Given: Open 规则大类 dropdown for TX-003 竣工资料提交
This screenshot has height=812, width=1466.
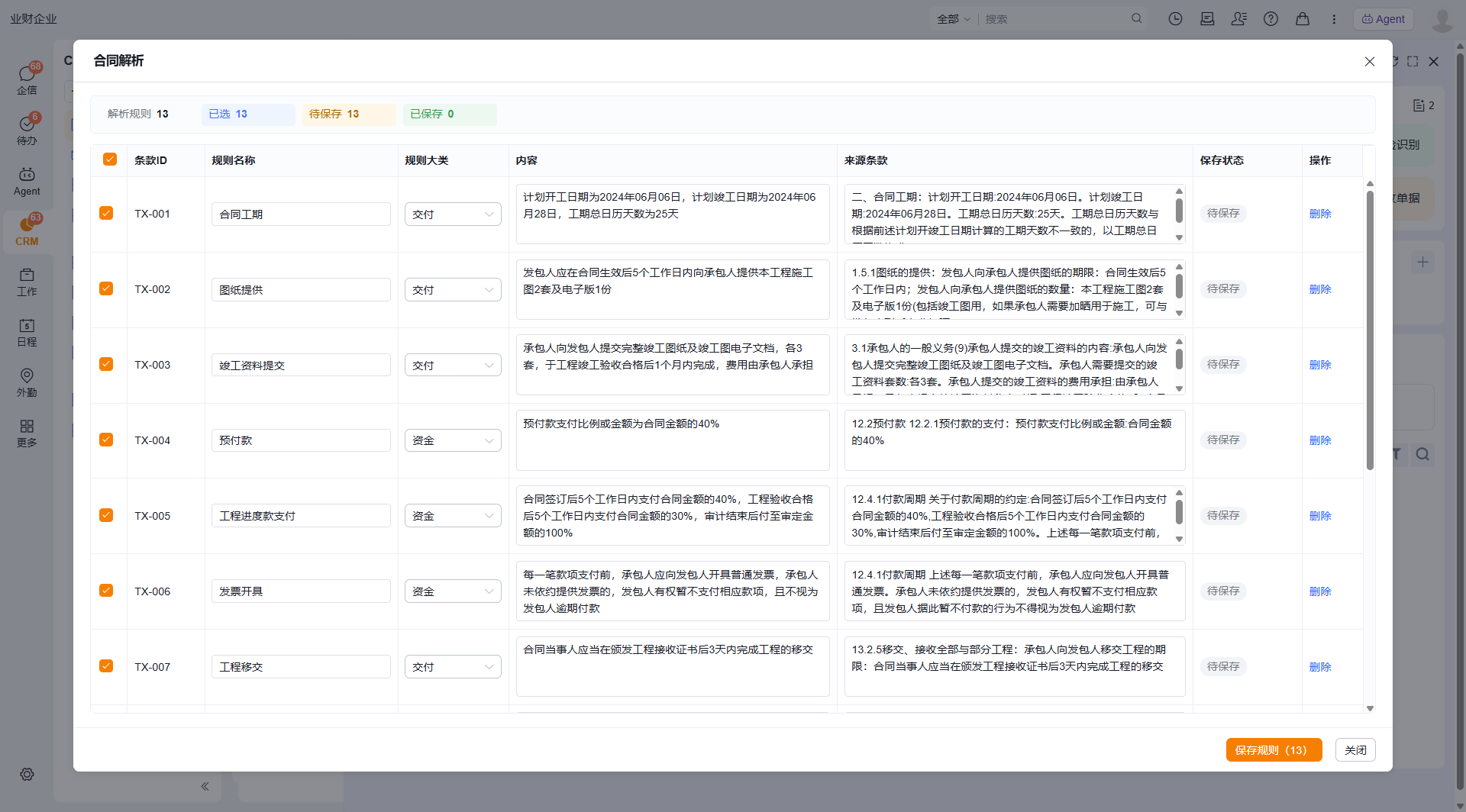Looking at the screenshot, I should [453, 366].
